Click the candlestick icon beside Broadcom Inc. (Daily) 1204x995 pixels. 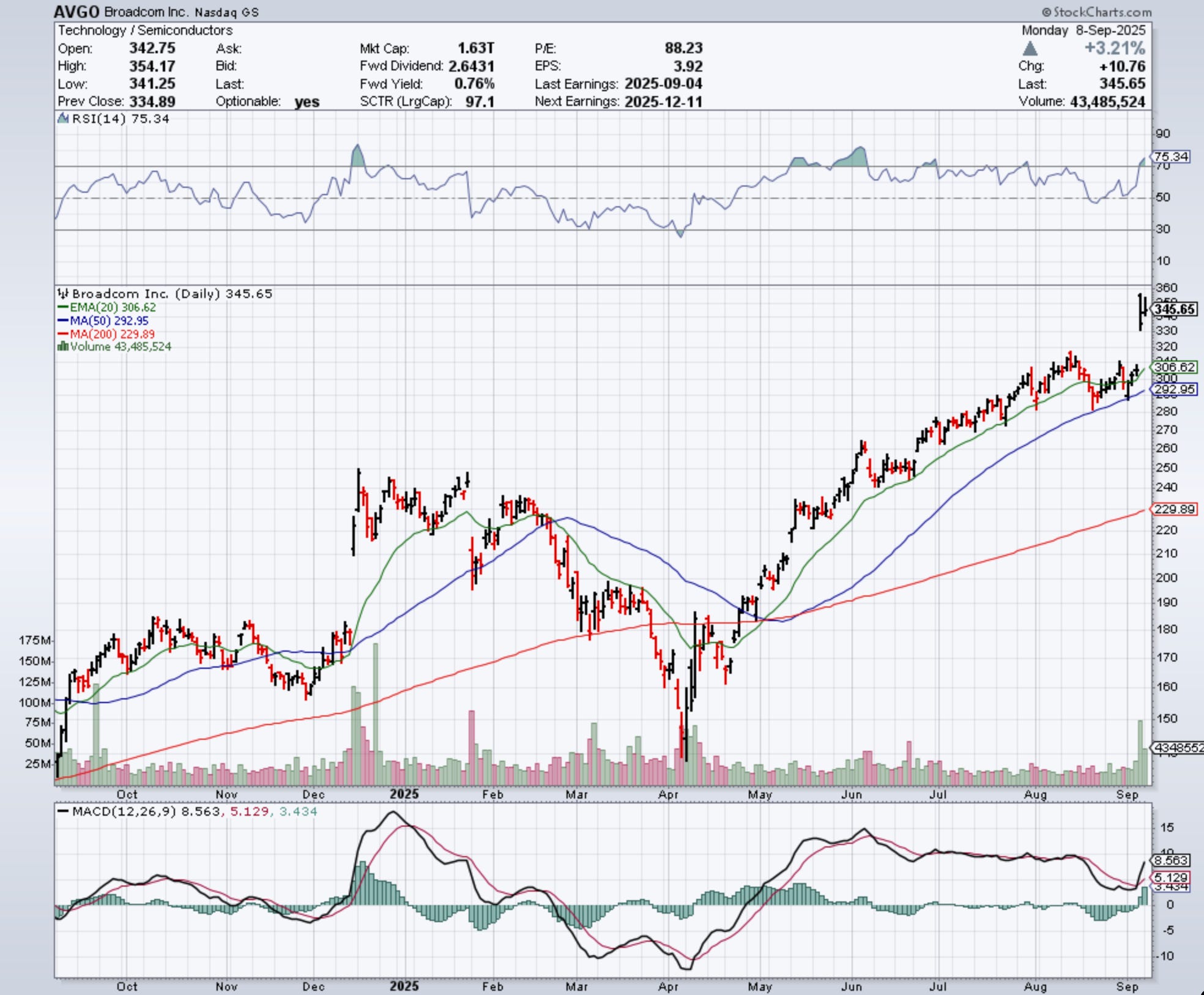pyautogui.click(x=63, y=294)
